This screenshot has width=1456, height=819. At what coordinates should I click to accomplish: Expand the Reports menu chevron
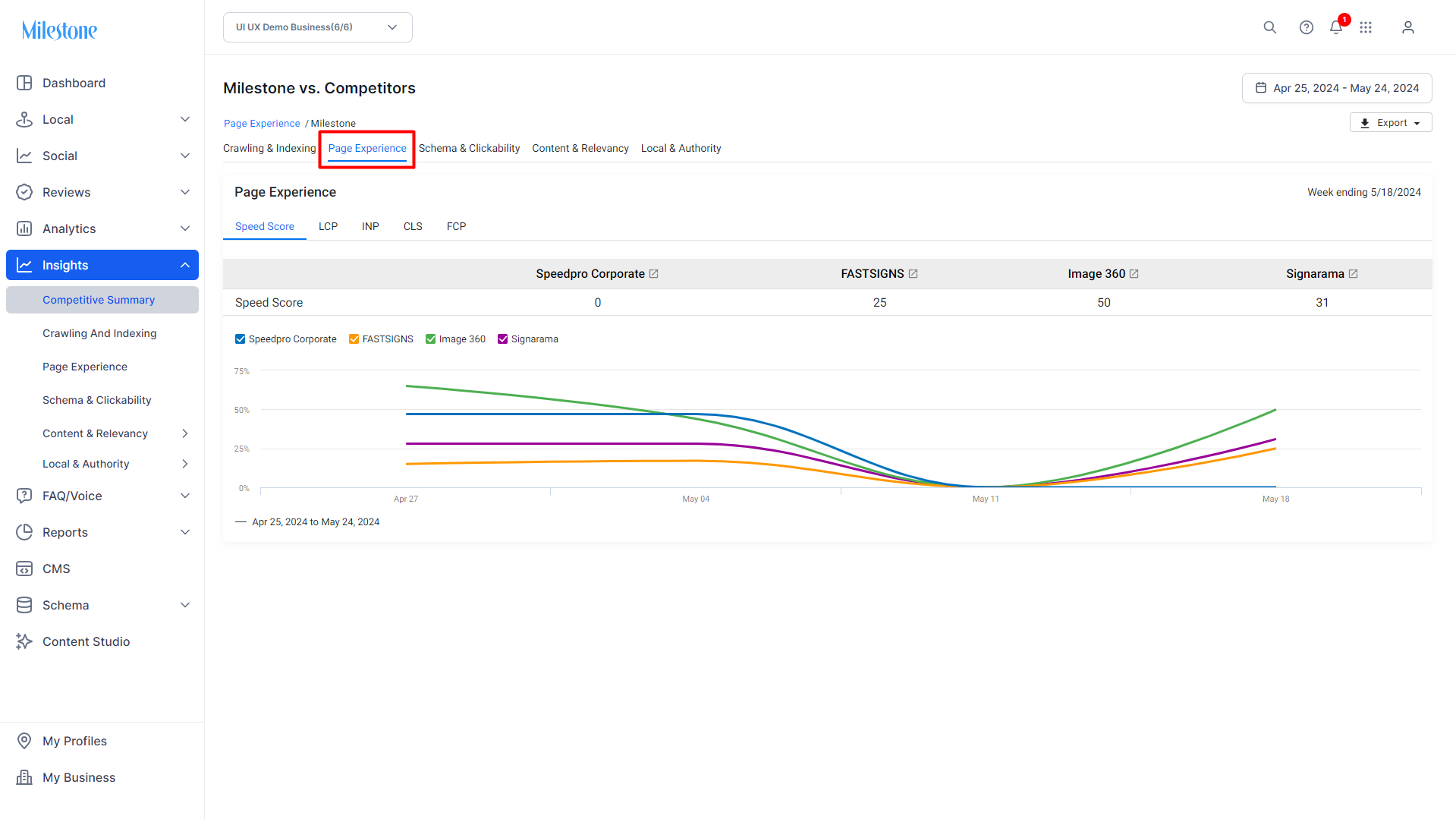(x=185, y=532)
